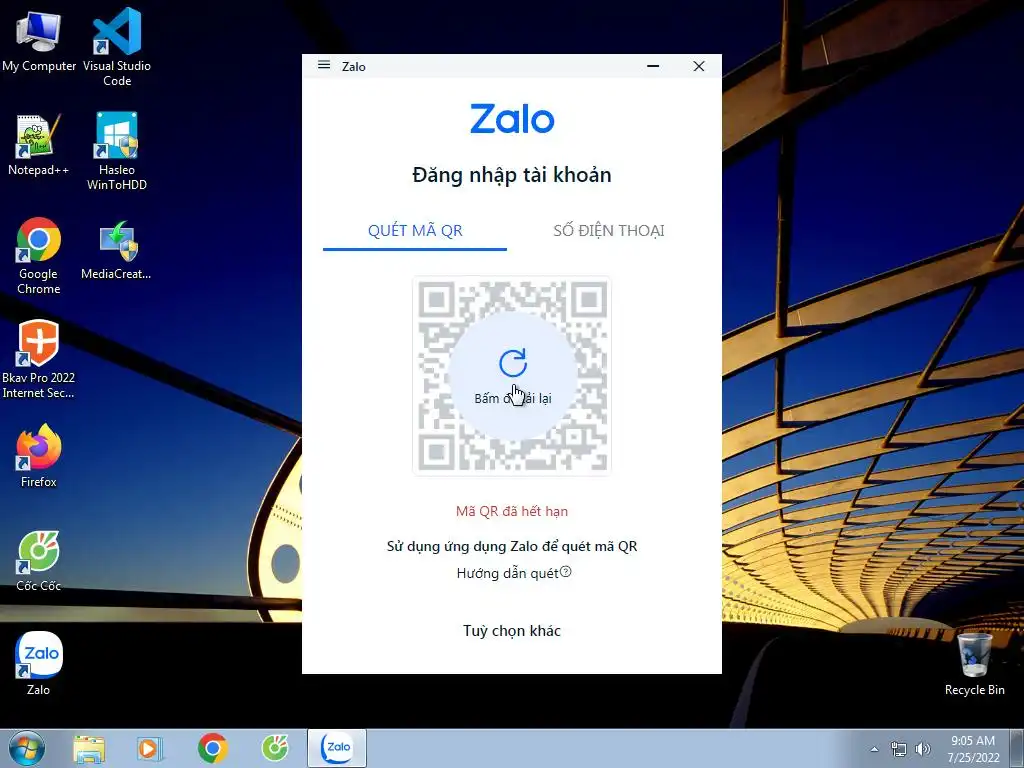Show hidden system tray icons
1024x768 pixels.
point(874,749)
